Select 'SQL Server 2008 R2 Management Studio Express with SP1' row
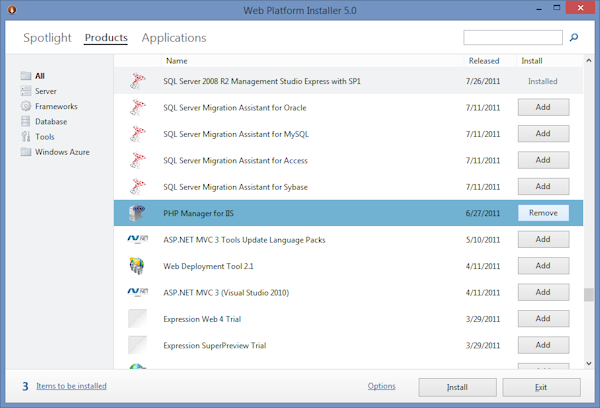600x408 pixels. point(348,81)
